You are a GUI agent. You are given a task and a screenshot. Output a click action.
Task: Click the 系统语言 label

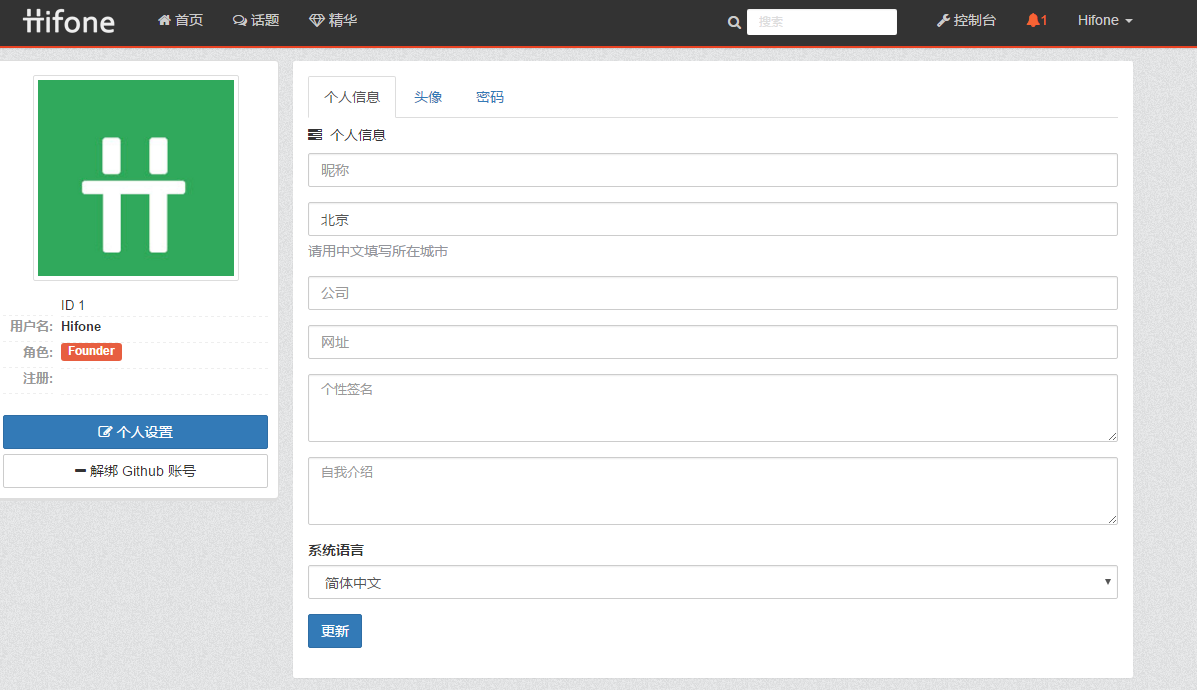tap(336, 550)
